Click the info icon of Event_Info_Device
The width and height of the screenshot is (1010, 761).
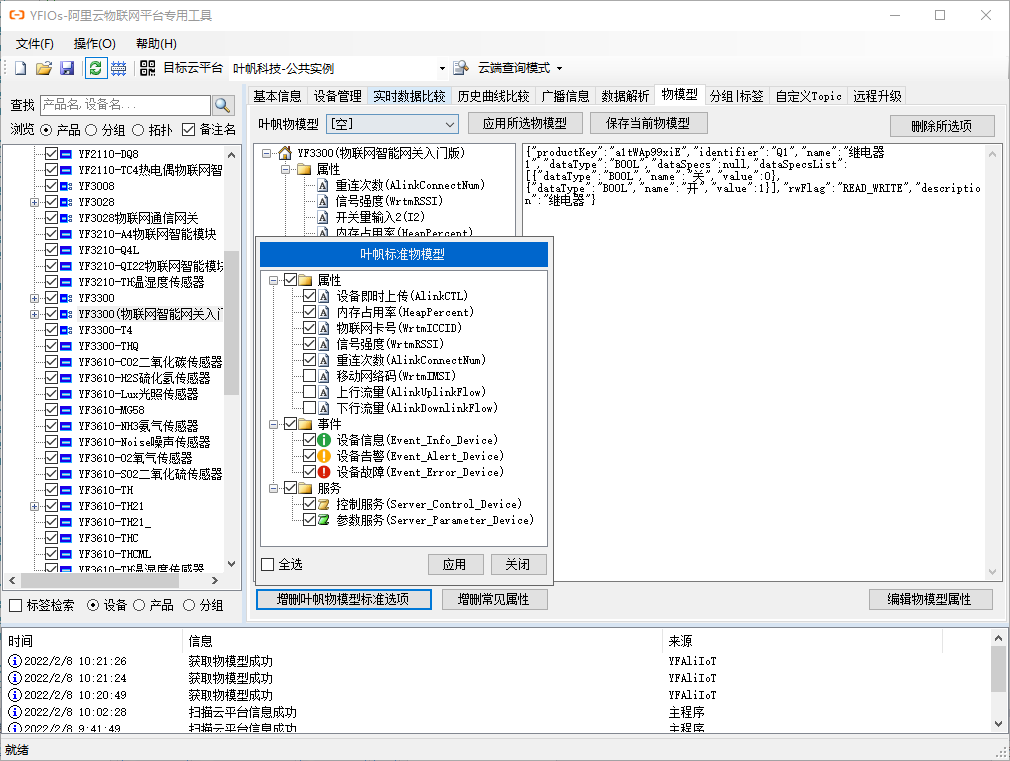[324, 440]
